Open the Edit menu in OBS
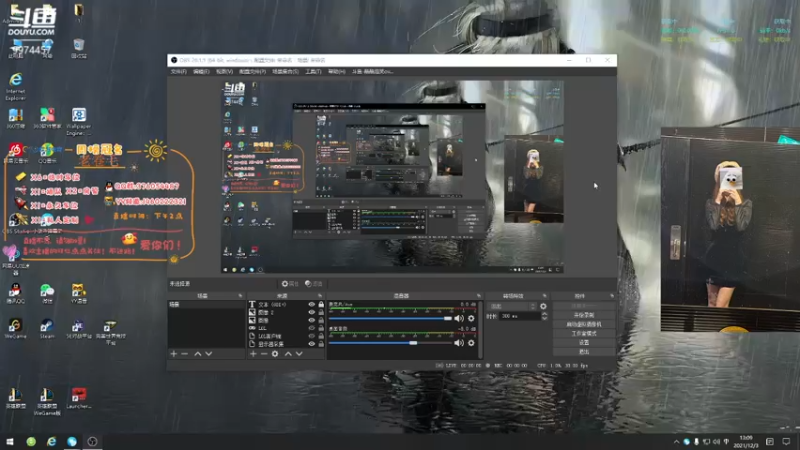800x450 pixels. coord(201,72)
